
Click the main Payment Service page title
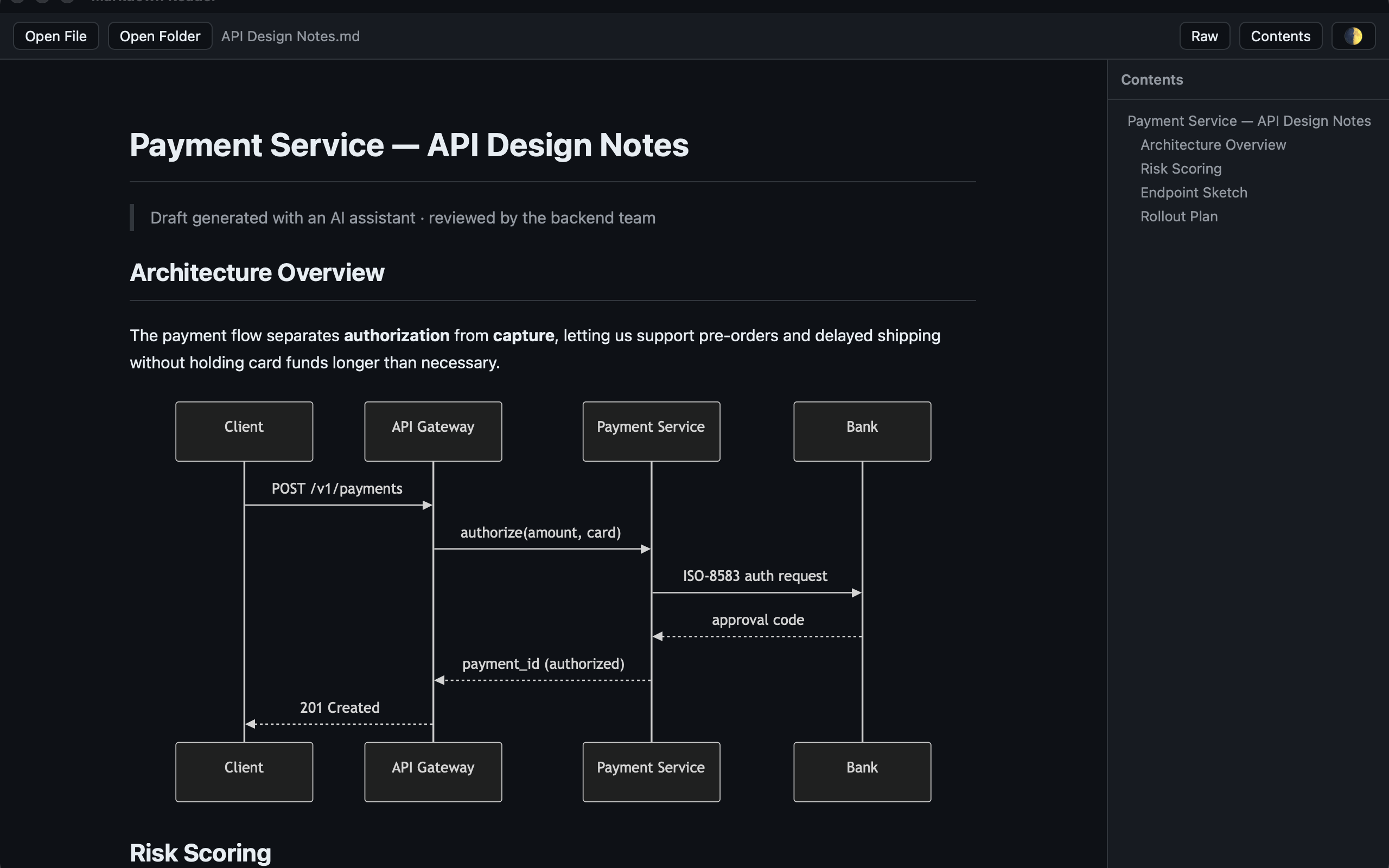click(409, 145)
